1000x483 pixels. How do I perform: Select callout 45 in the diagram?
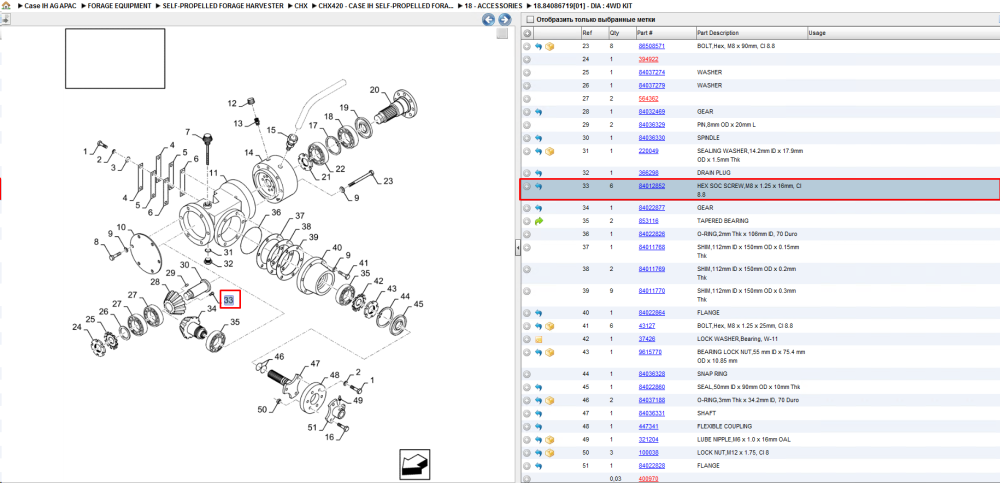click(x=418, y=304)
